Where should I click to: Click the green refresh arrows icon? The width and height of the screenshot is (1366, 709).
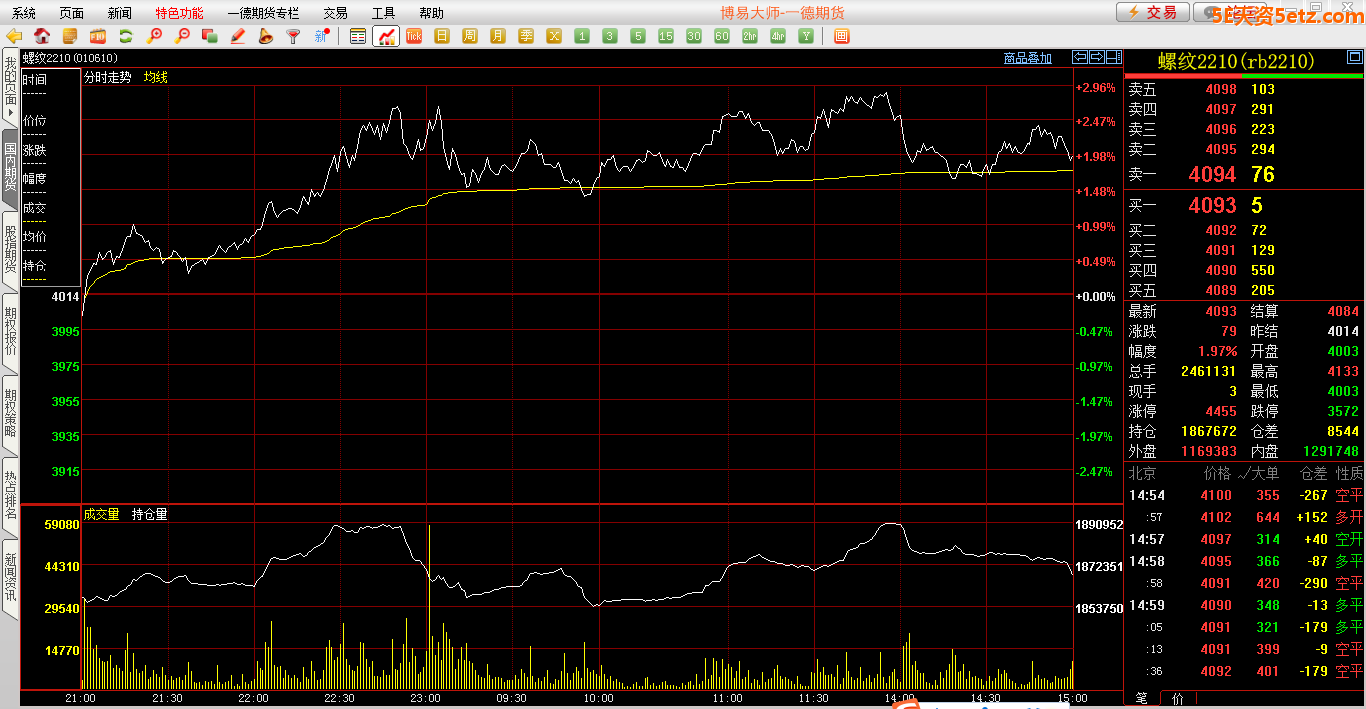(126, 36)
